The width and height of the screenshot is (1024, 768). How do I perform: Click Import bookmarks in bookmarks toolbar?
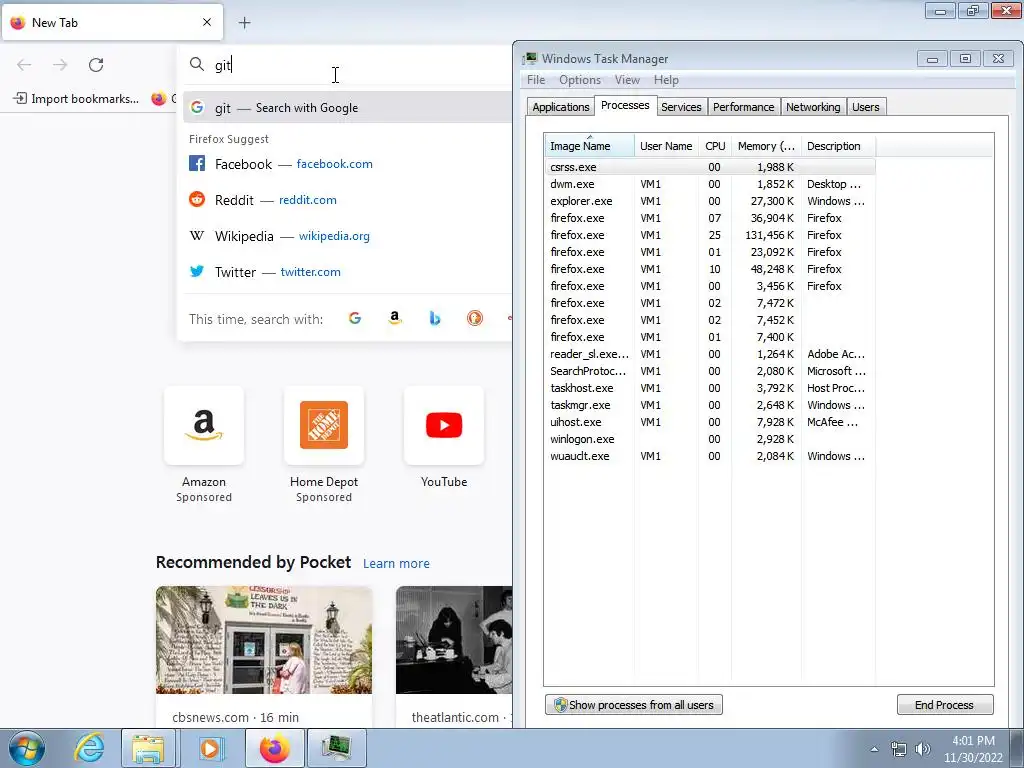76,99
